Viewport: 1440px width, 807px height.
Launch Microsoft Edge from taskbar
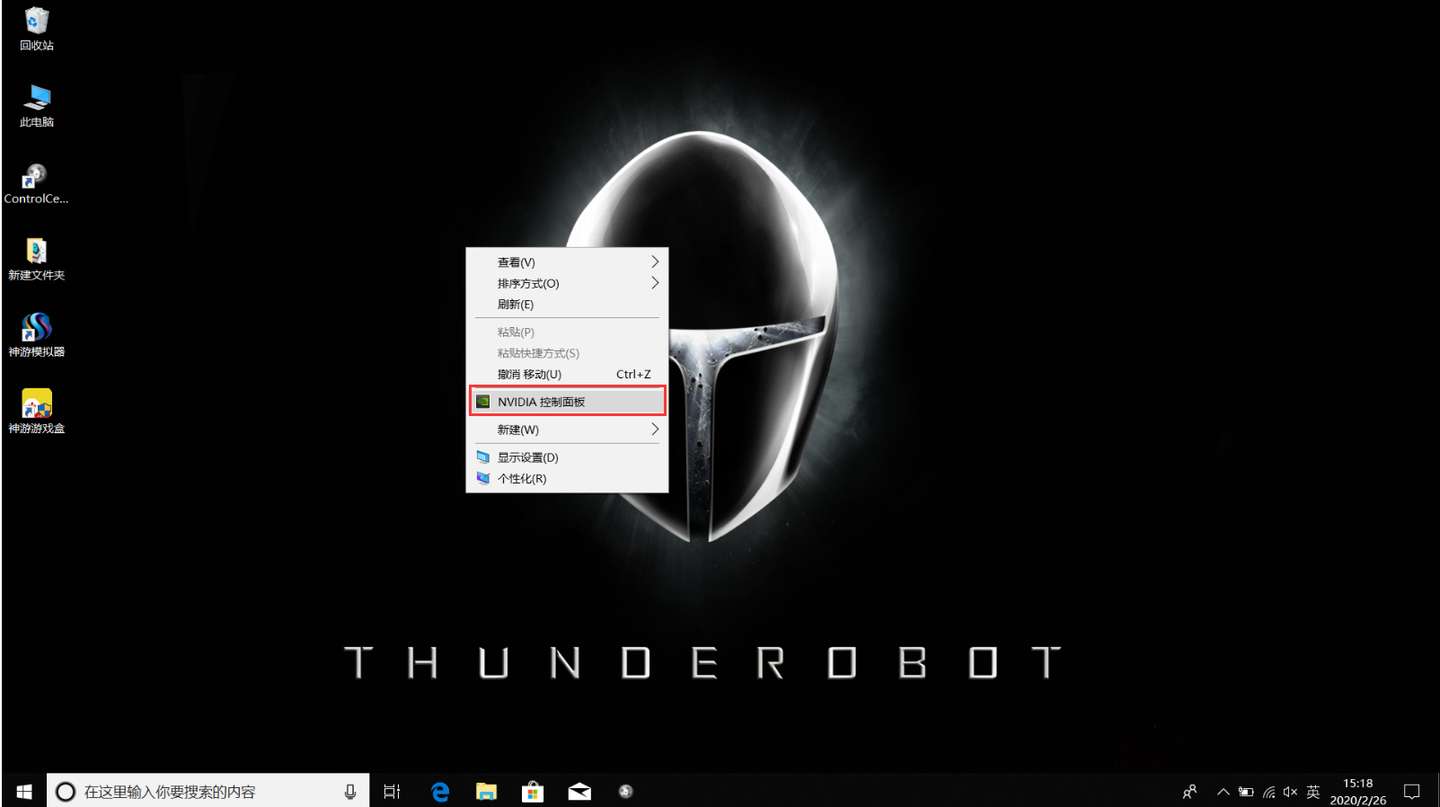pyautogui.click(x=440, y=791)
